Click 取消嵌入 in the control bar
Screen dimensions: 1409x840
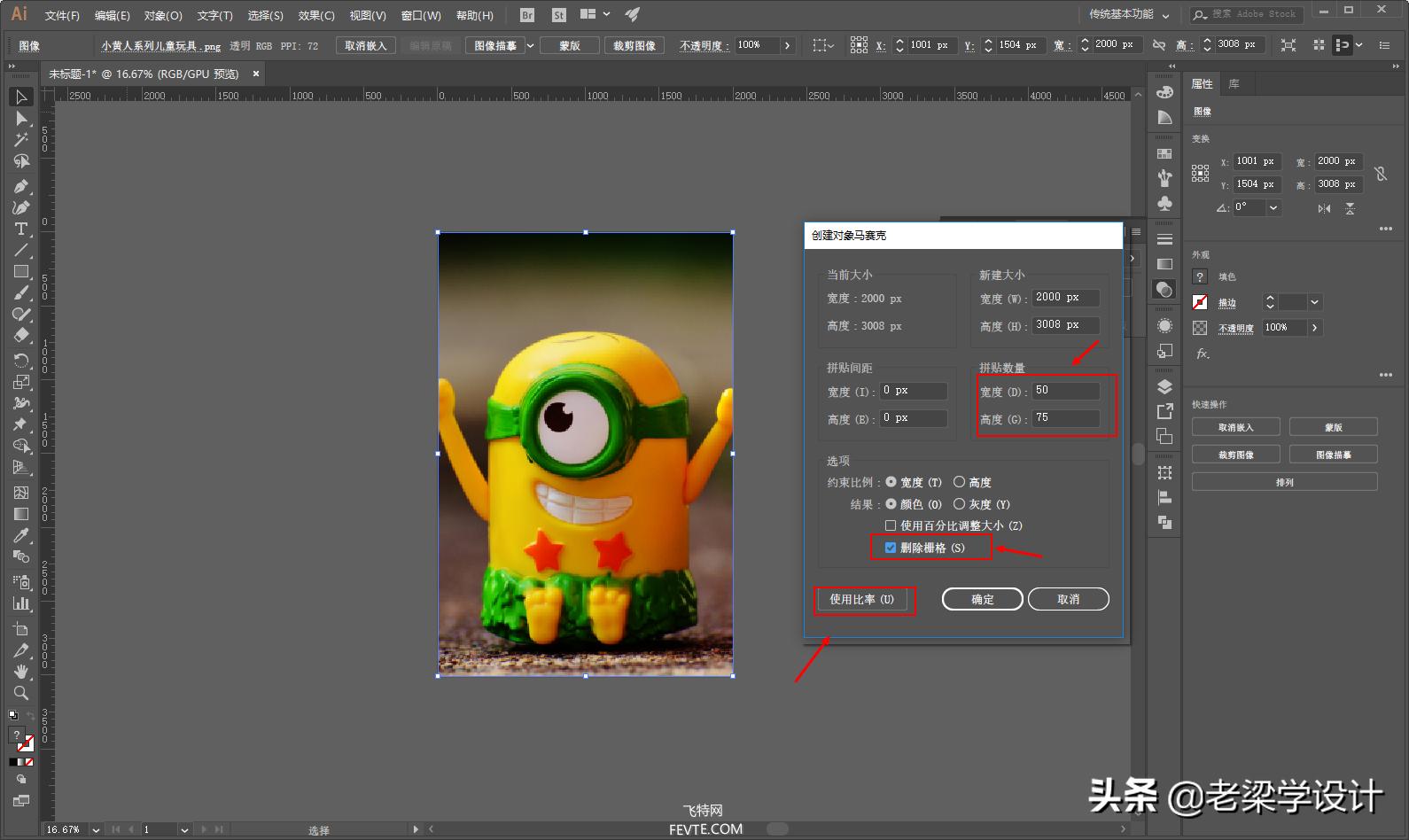tap(366, 45)
